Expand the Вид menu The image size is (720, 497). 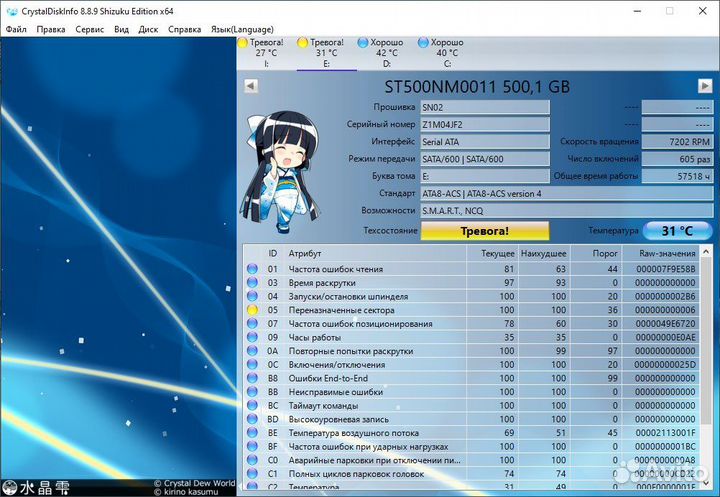point(121,30)
